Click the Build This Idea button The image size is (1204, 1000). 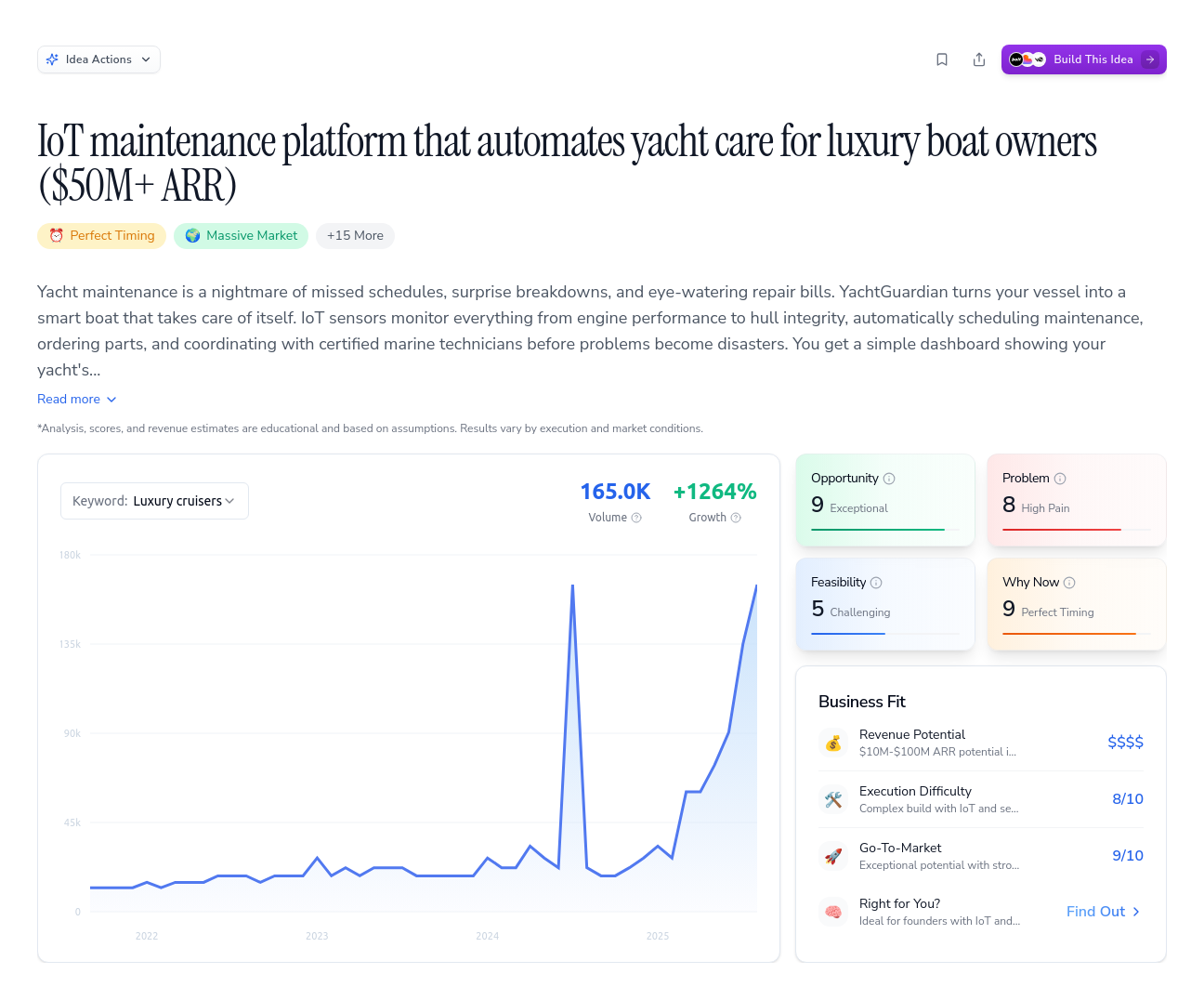[x=1083, y=59]
